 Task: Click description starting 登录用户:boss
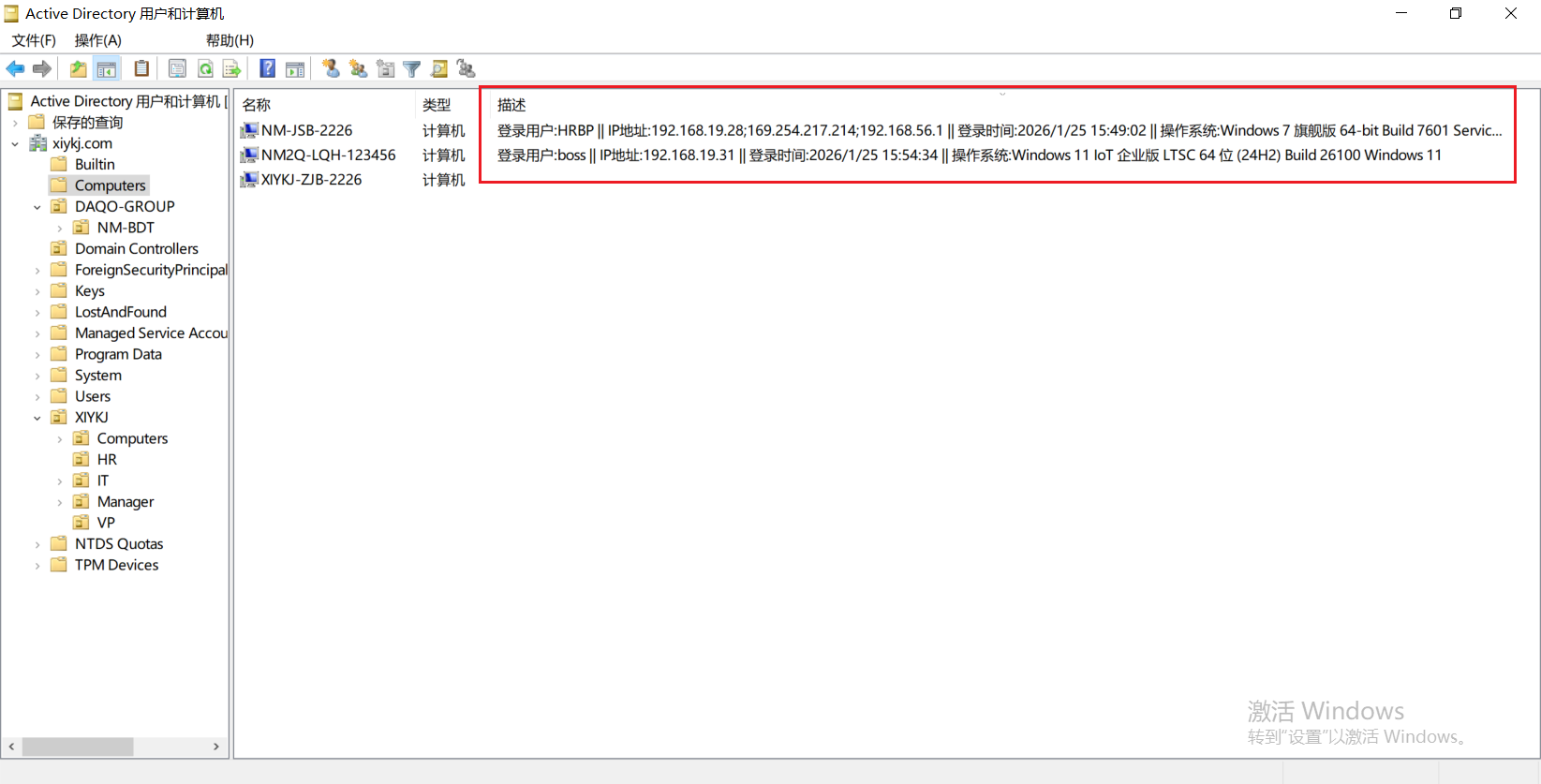point(970,155)
